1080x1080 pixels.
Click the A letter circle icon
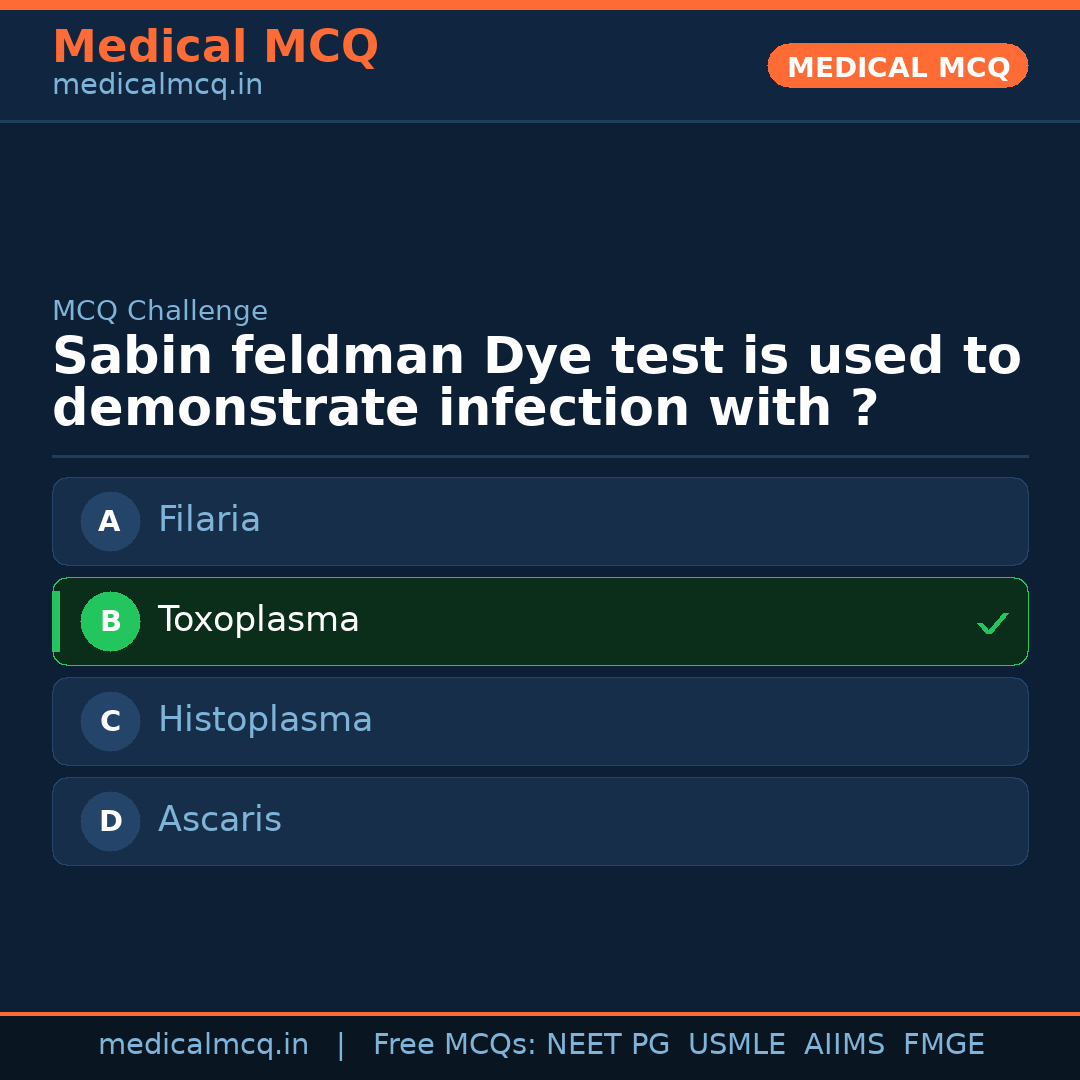point(110,521)
